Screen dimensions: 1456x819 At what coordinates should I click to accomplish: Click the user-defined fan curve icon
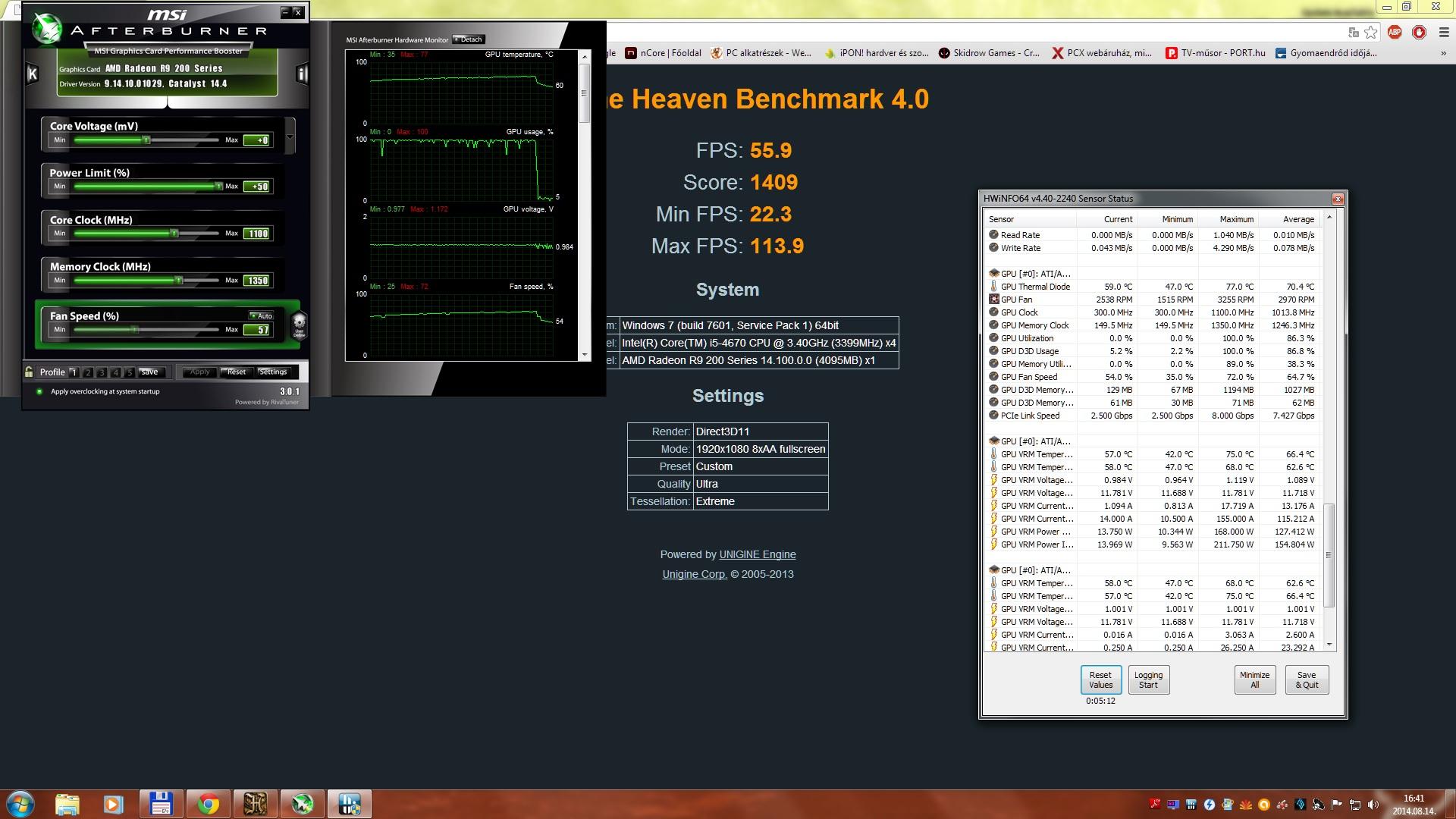click(x=300, y=325)
